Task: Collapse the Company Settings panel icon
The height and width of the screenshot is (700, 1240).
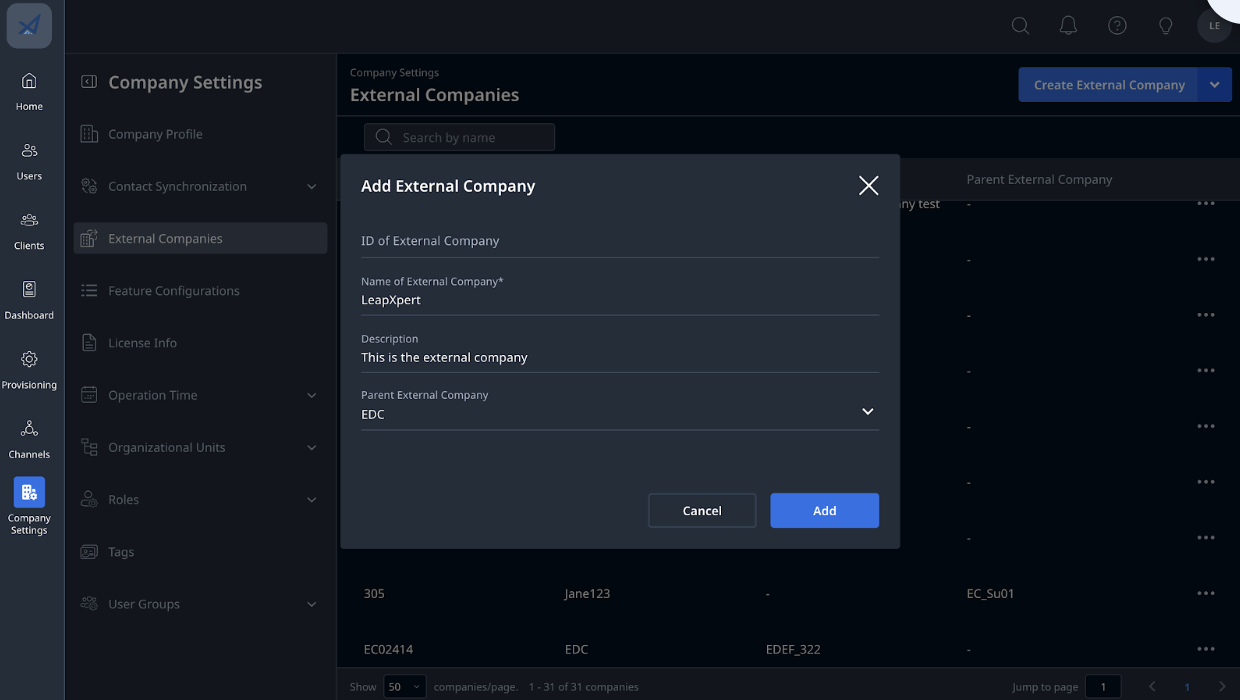Action: coord(89,82)
